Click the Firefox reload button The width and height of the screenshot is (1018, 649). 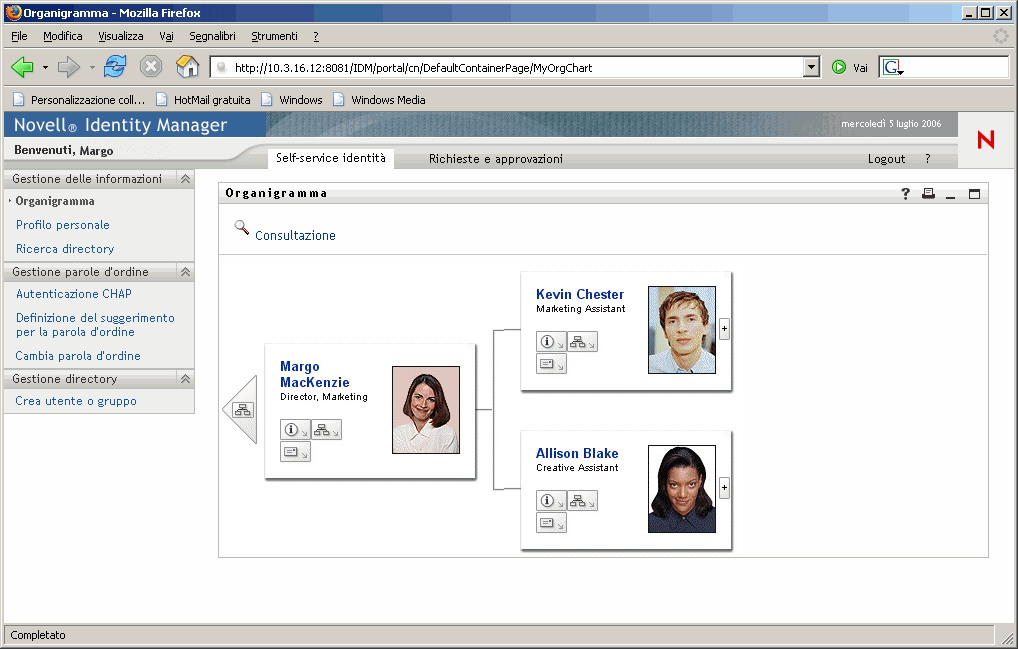coord(115,67)
